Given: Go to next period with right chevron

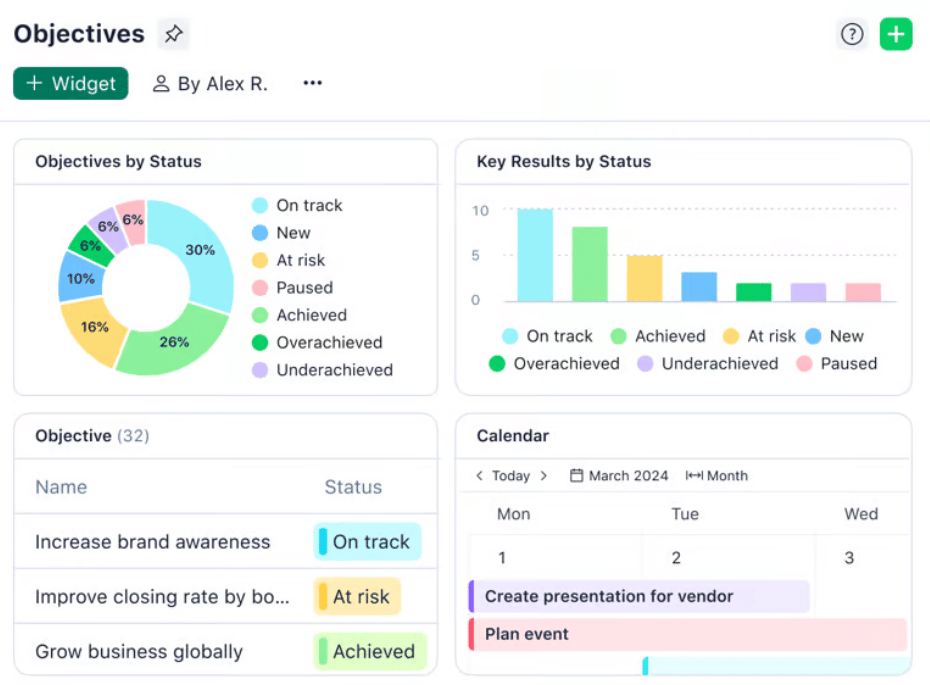Looking at the screenshot, I should [x=543, y=476].
